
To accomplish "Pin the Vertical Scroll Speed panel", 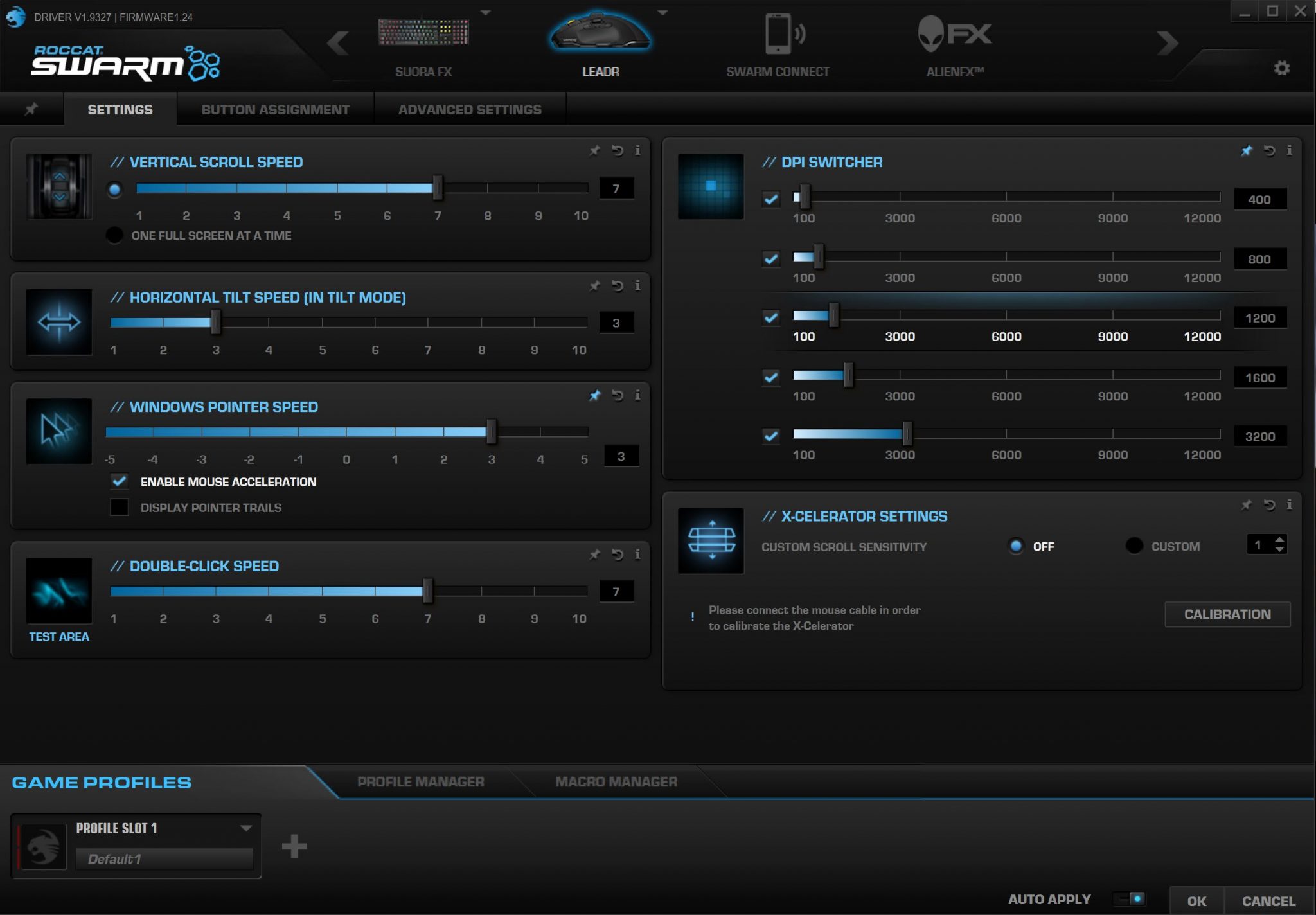I will click(594, 150).
